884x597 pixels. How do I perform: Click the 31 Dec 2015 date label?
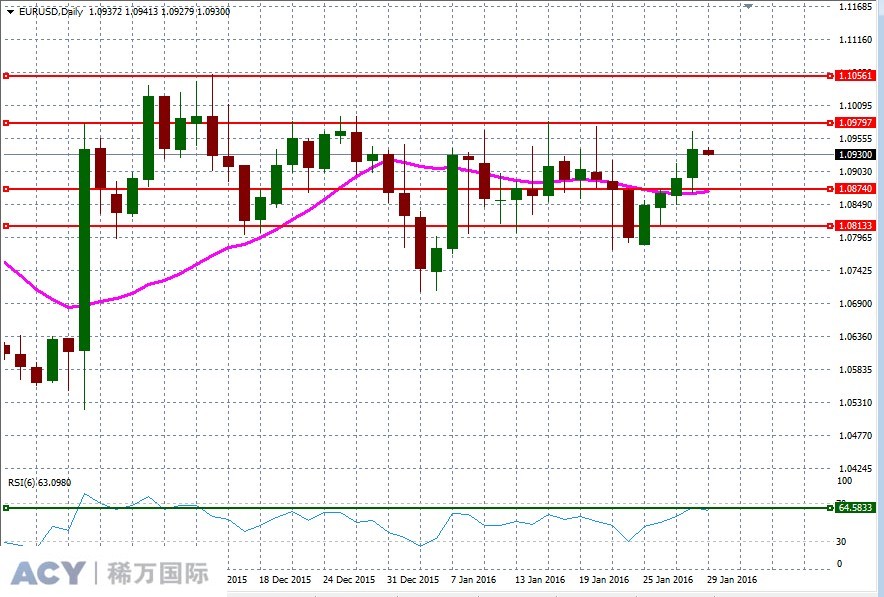point(413,580)
